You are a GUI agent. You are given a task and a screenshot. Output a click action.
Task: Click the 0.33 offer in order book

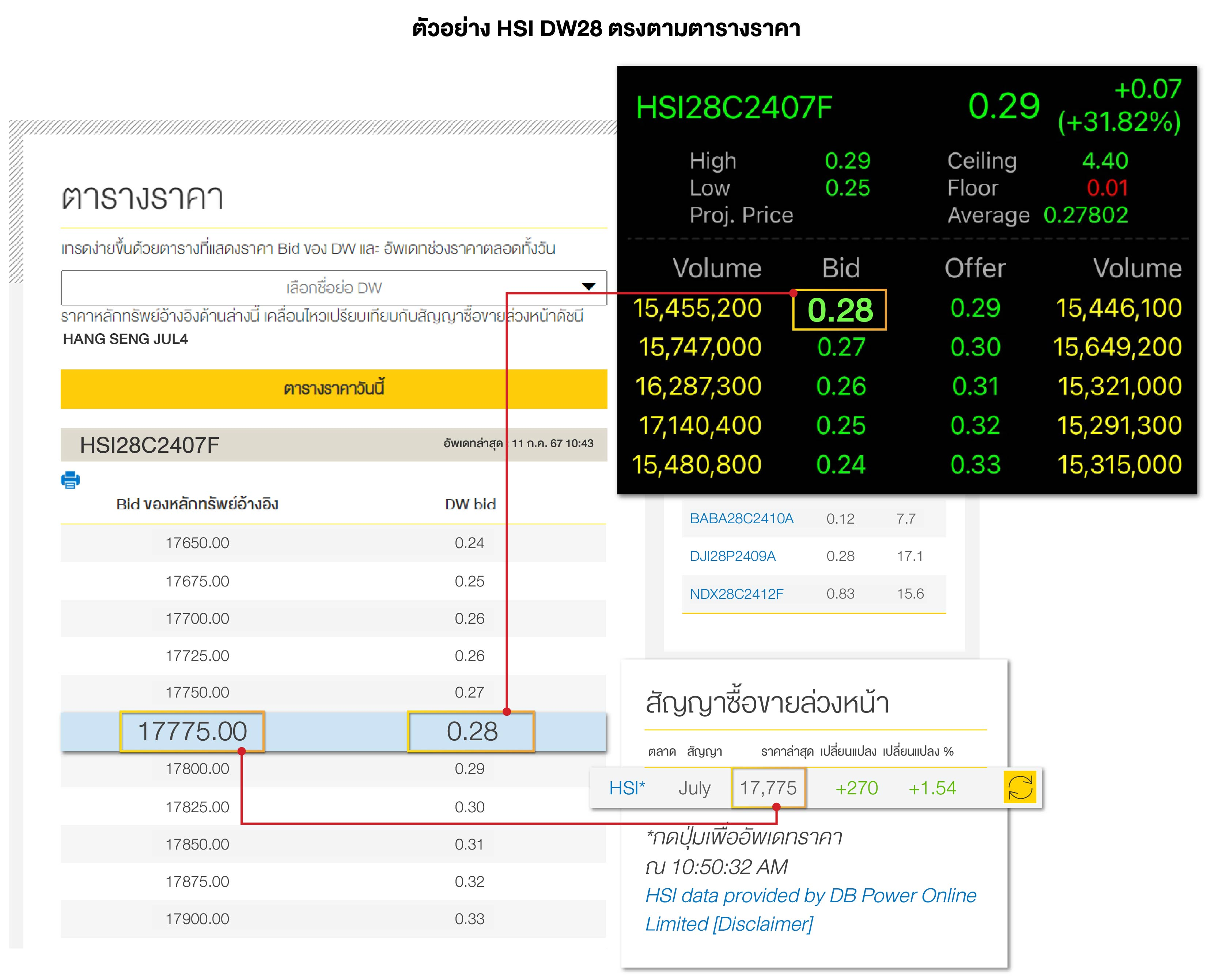tap(975, 464)
